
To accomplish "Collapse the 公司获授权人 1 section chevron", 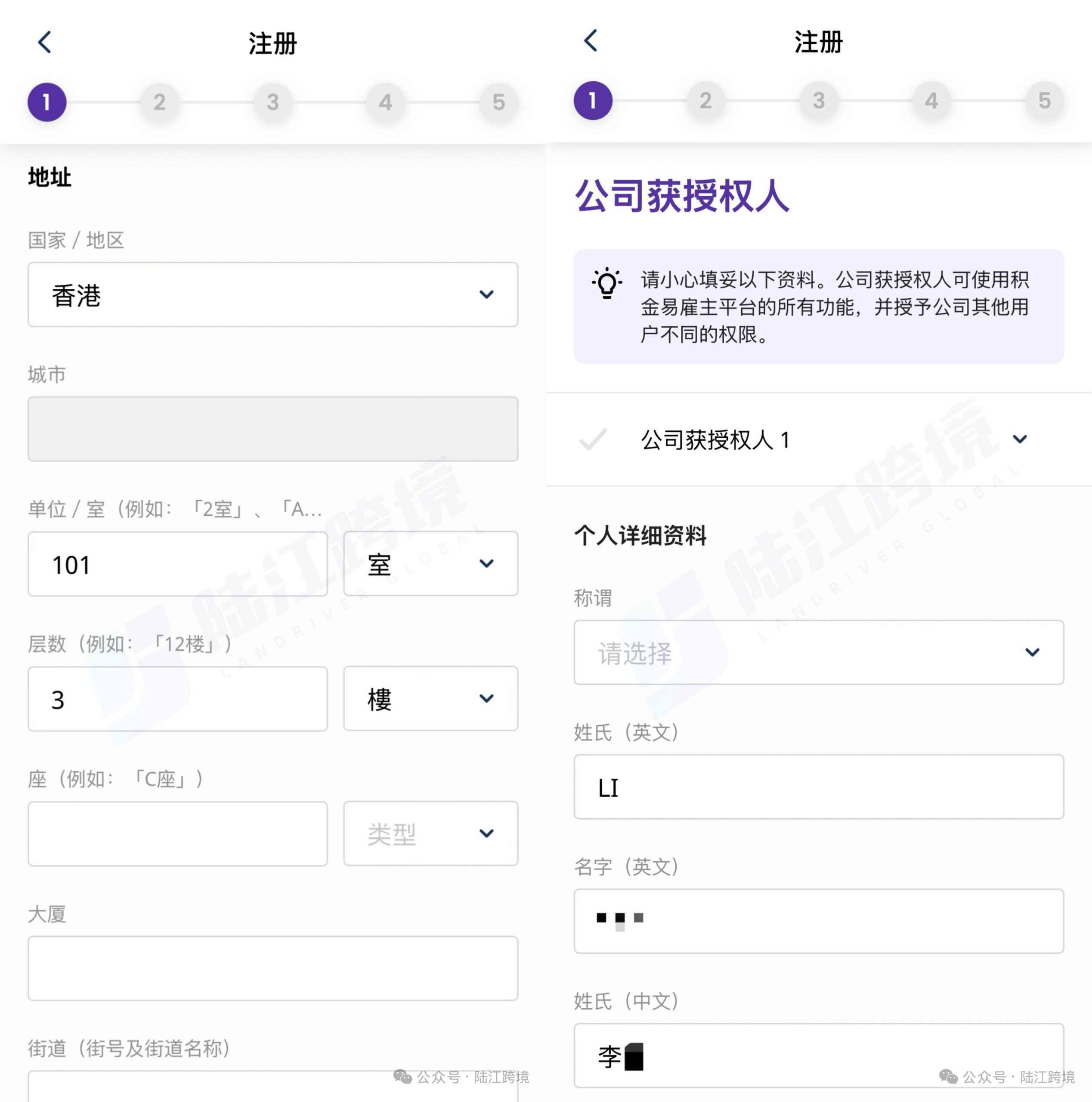I will pos(1020,439).
